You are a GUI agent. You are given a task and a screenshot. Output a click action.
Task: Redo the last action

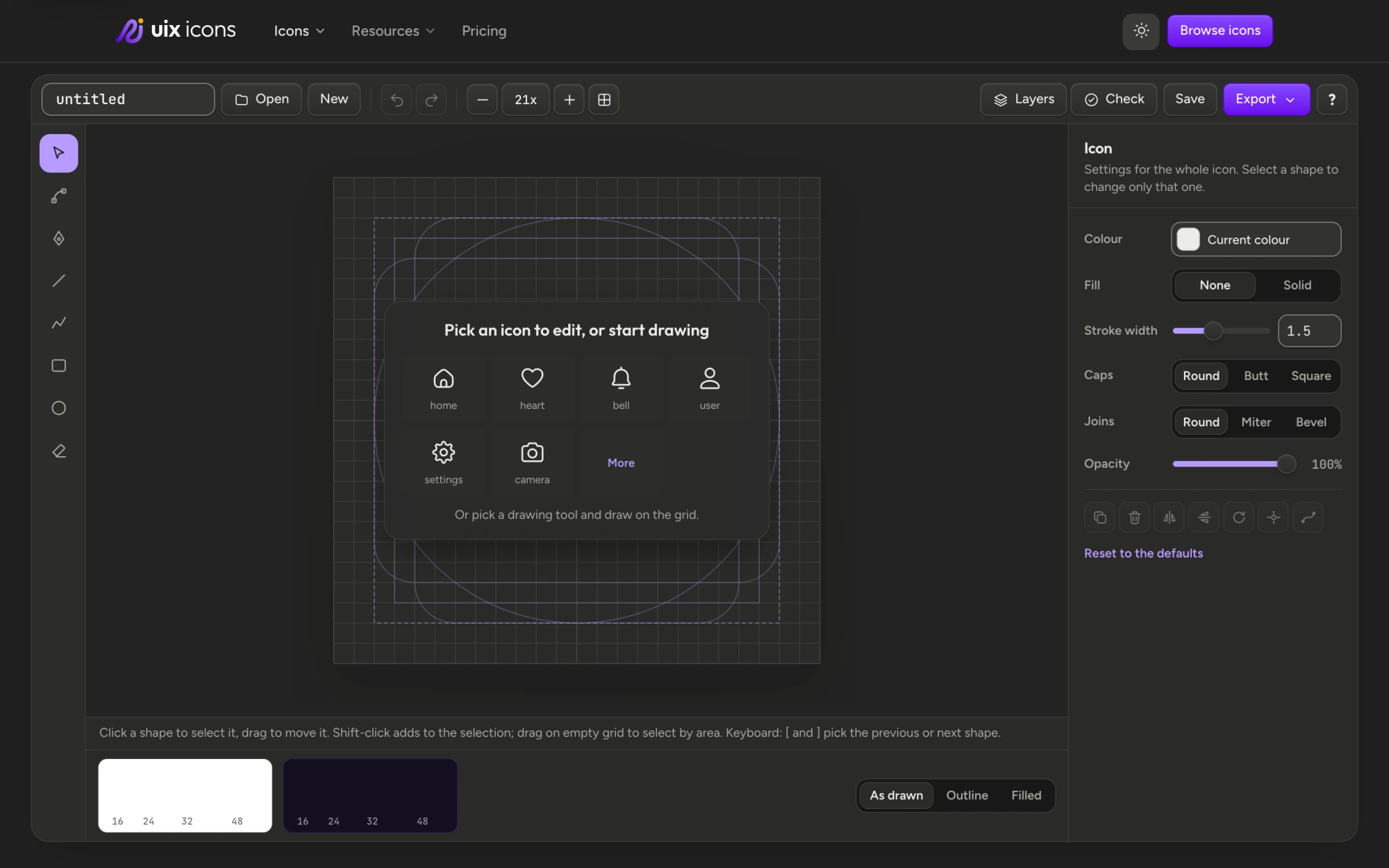tap(431, 99)
